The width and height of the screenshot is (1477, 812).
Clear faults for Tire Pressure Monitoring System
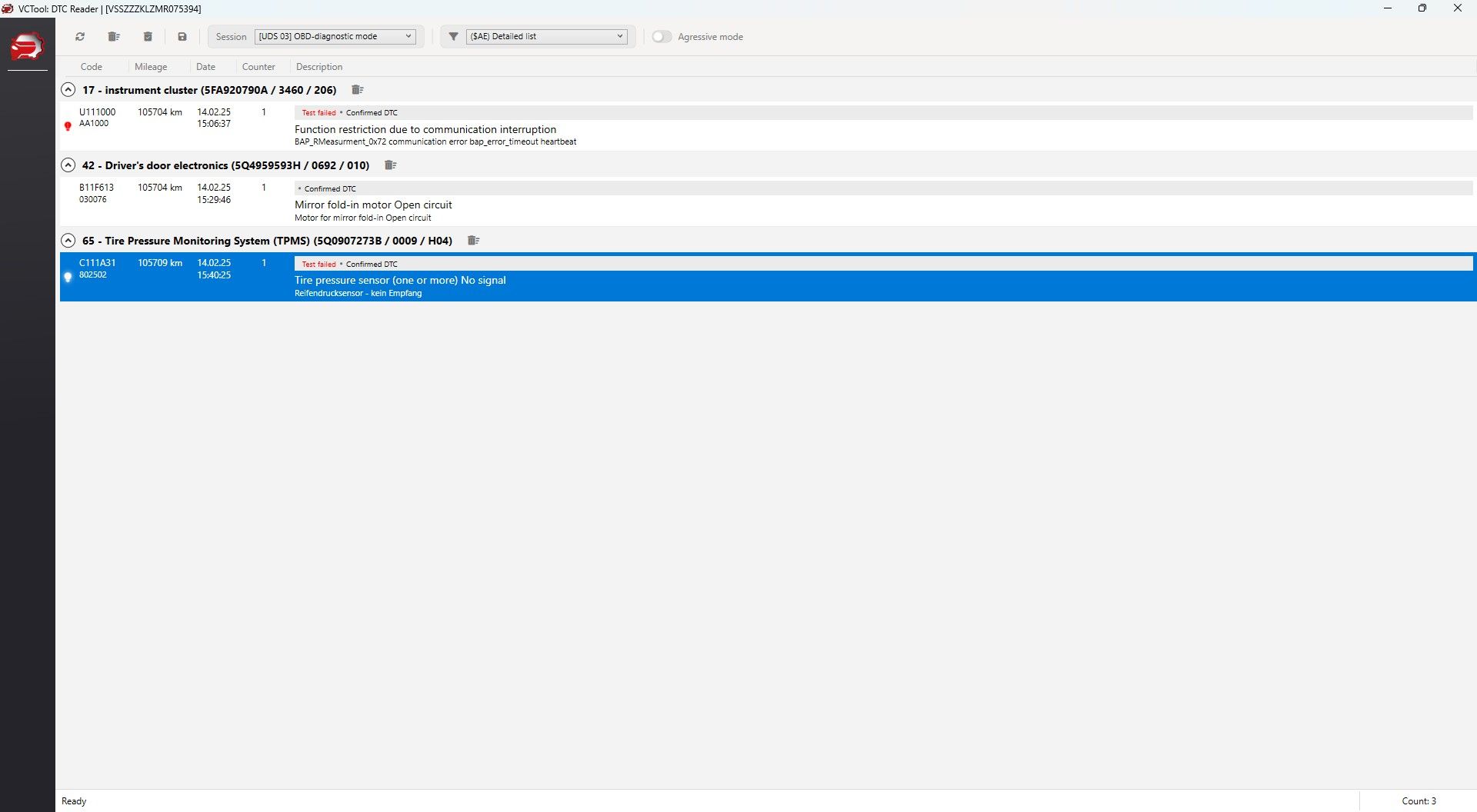[473, 241]
